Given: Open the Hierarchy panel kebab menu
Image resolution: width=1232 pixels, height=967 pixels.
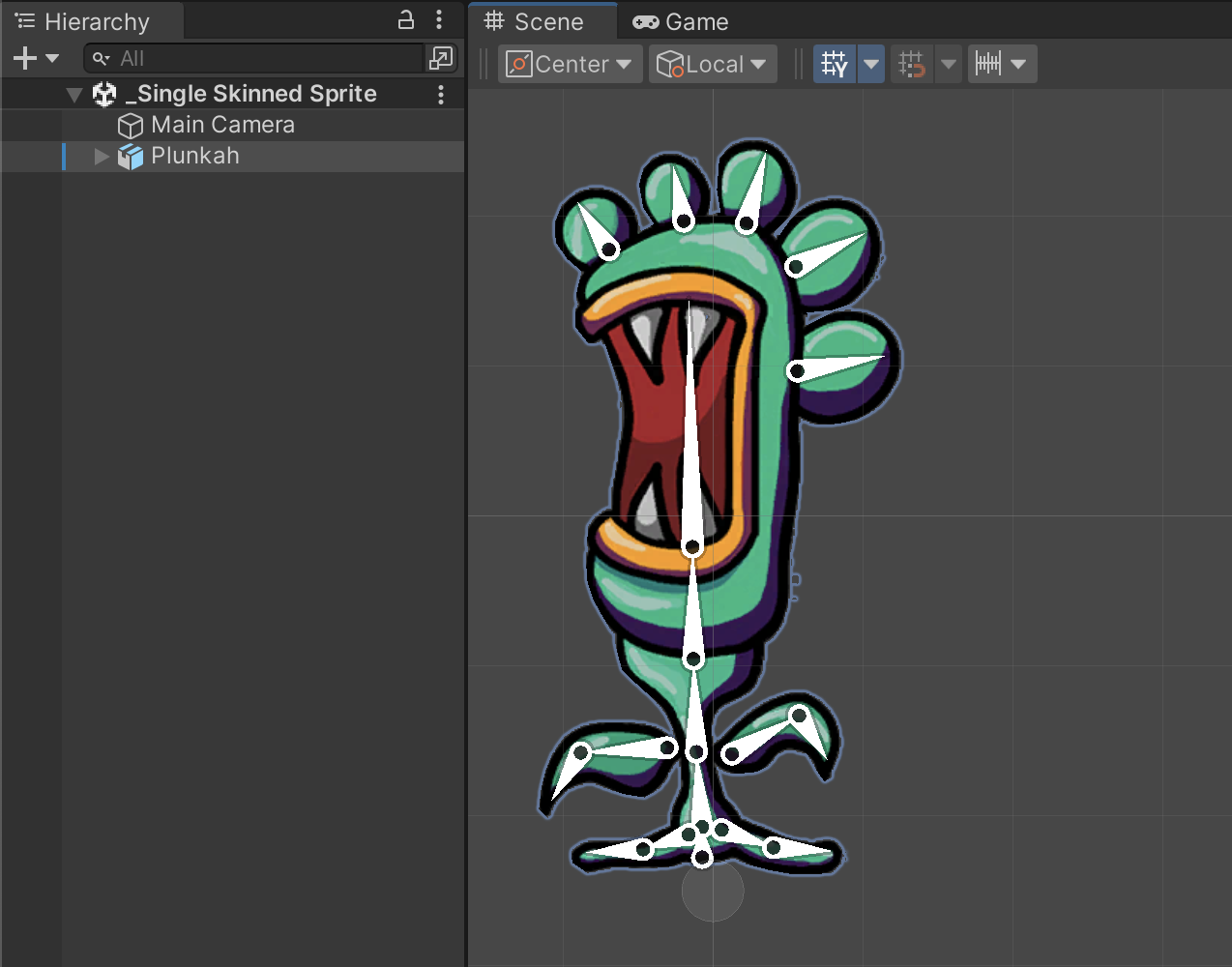Looking at the screenshot, I should pyautogui.click(x=439, y=19).
